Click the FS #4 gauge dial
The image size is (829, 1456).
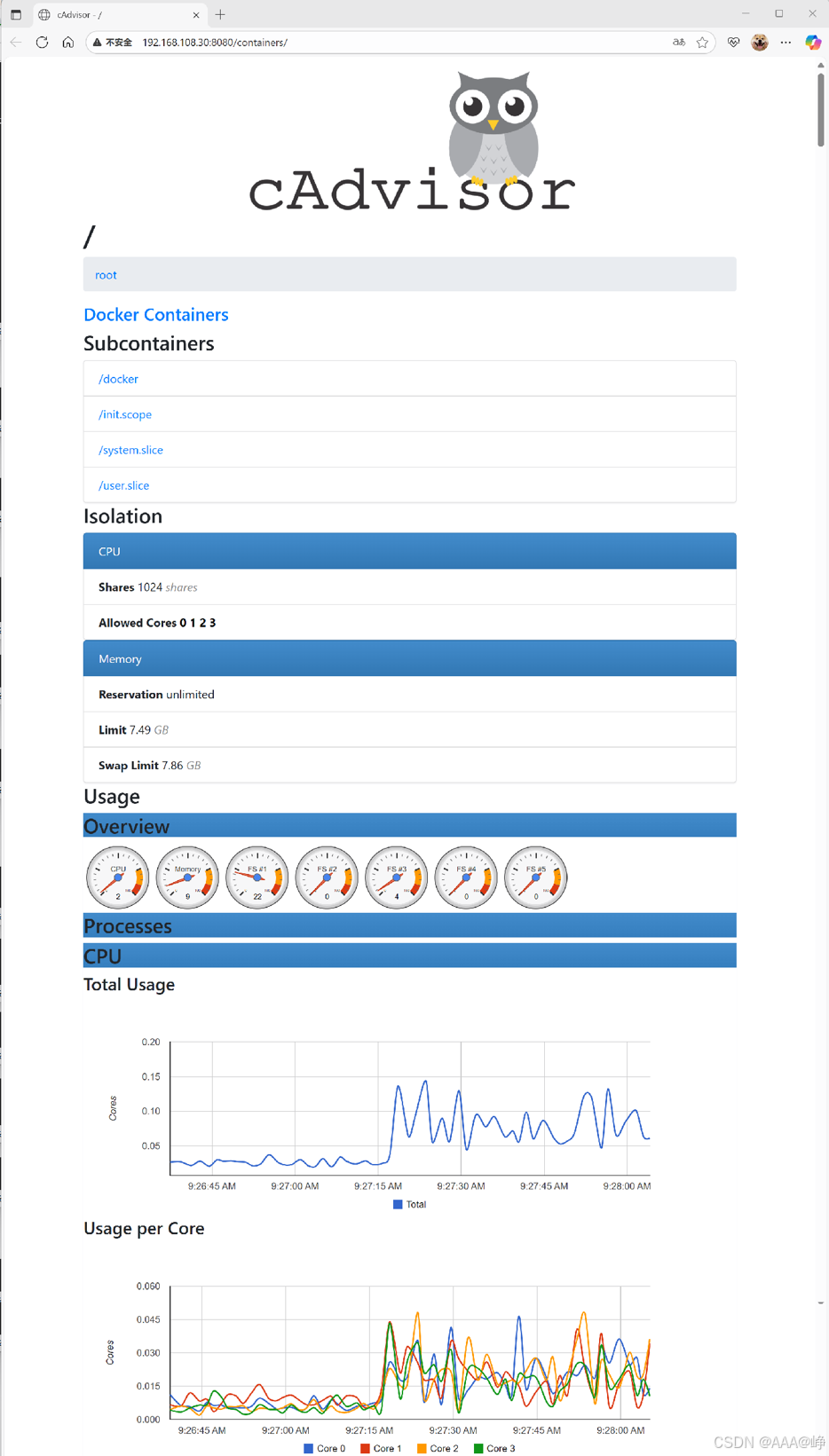point(466,878)
